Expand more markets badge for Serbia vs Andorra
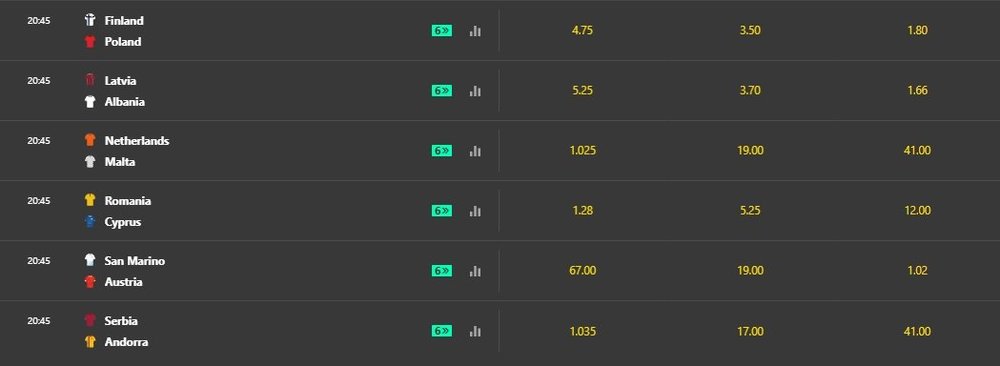The image size is (1000, 366). tap(442, 331)
